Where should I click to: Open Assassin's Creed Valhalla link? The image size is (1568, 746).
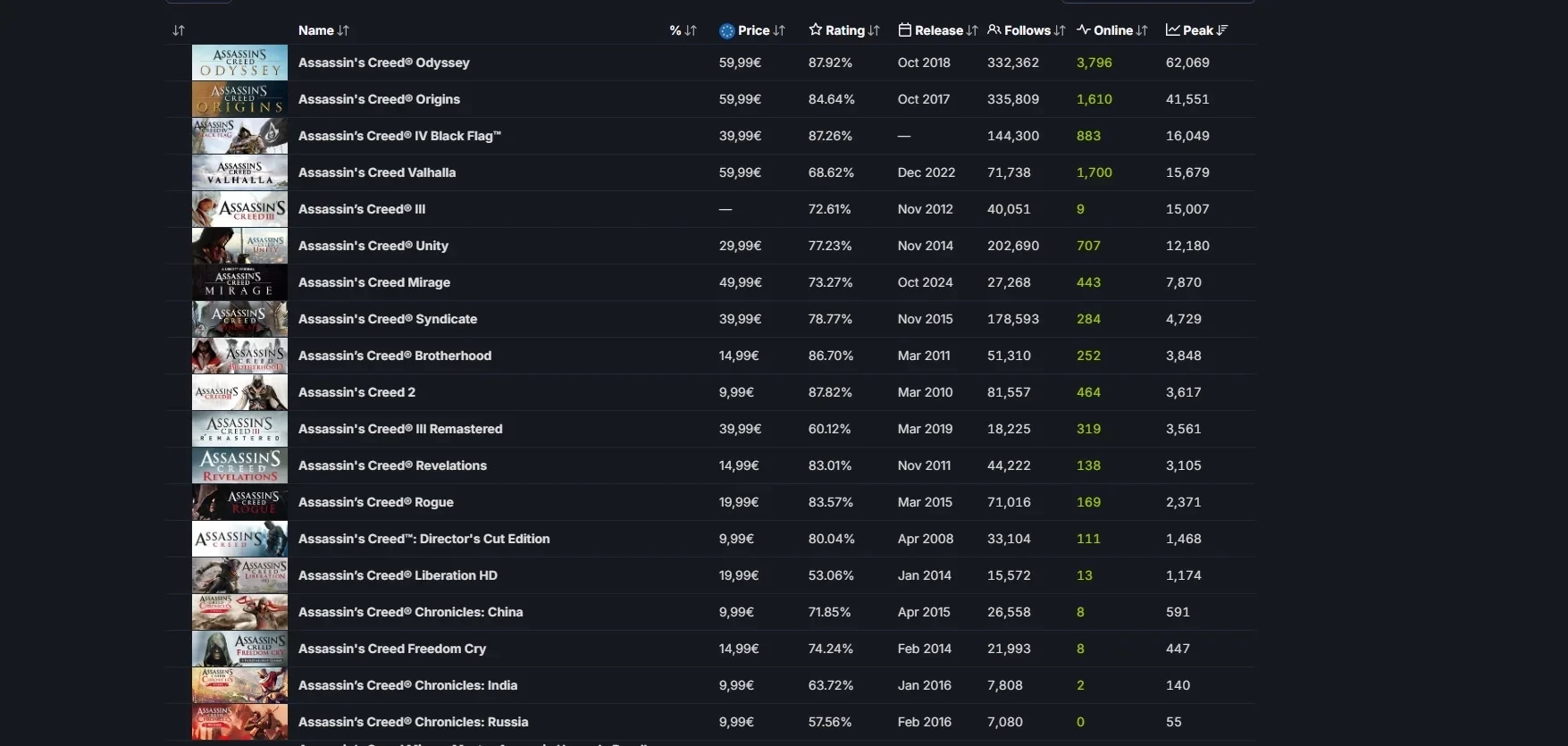tap(376, 172)
